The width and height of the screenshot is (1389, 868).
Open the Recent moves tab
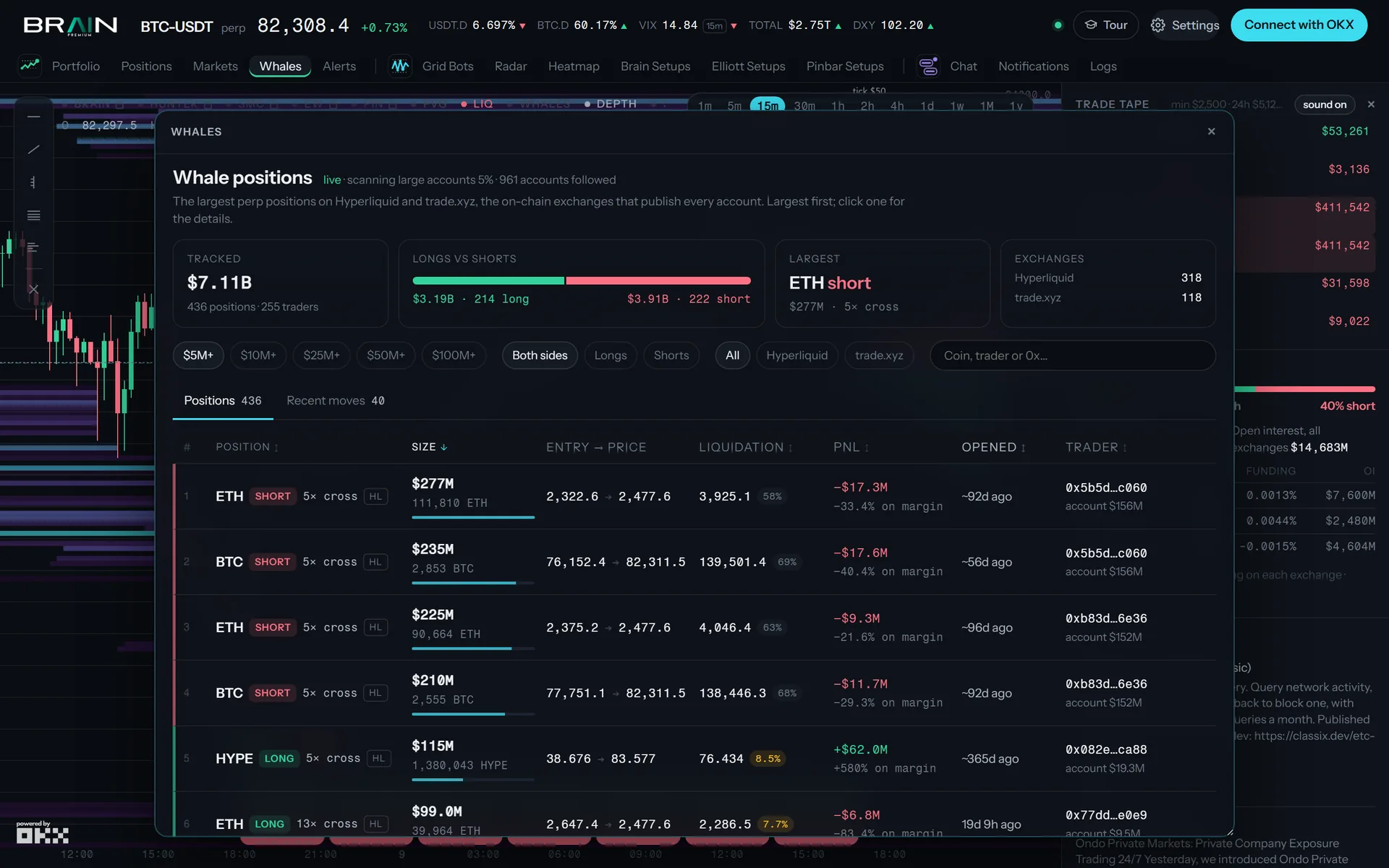[x=336, y=401]
